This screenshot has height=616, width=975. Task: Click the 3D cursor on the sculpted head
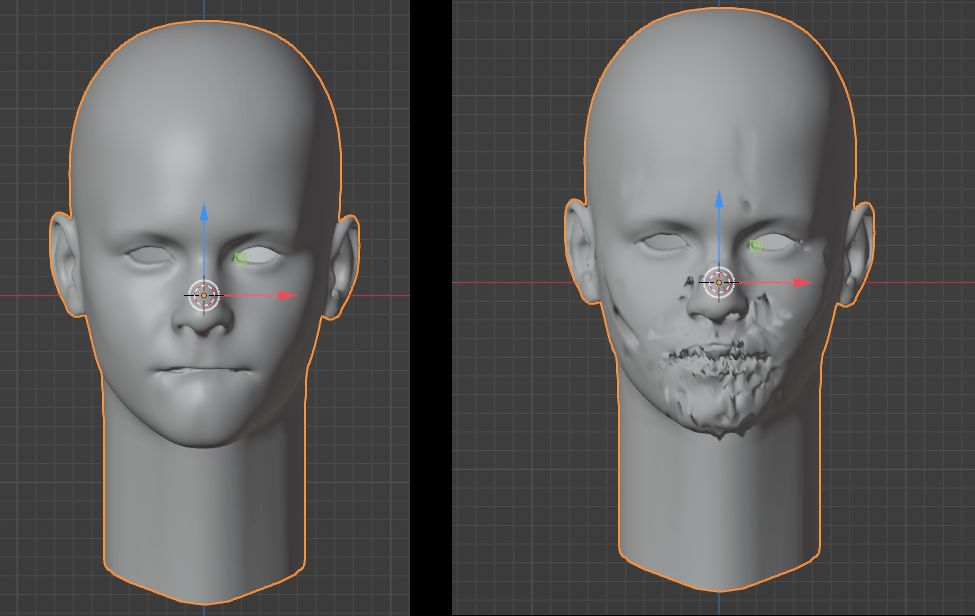coord(720,280)
